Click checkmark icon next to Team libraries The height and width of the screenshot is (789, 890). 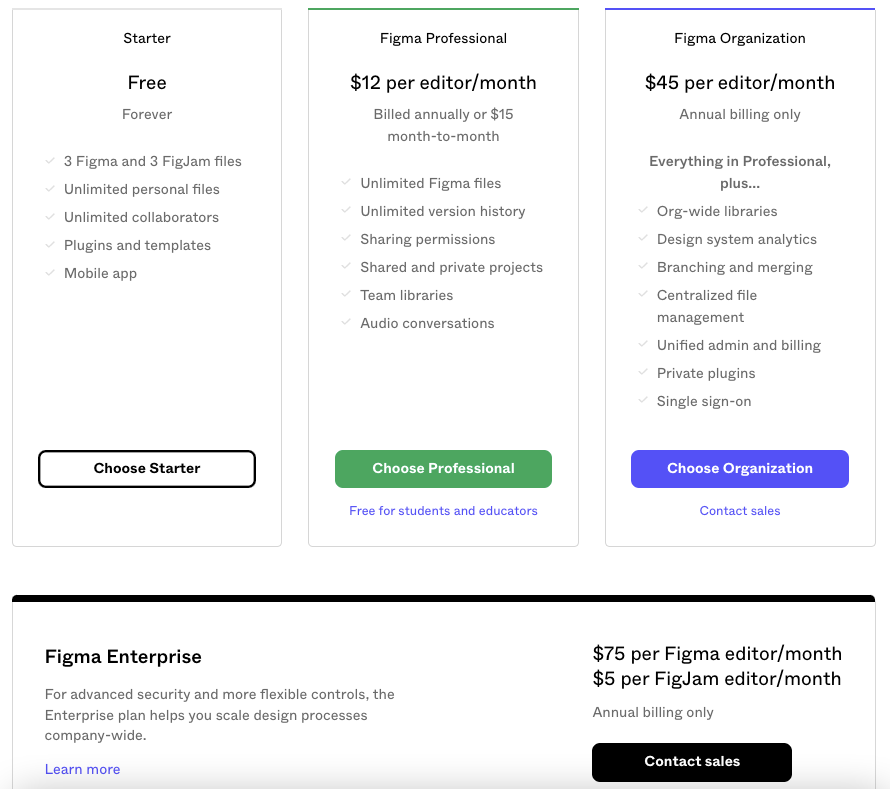click(x=346, y=294)
